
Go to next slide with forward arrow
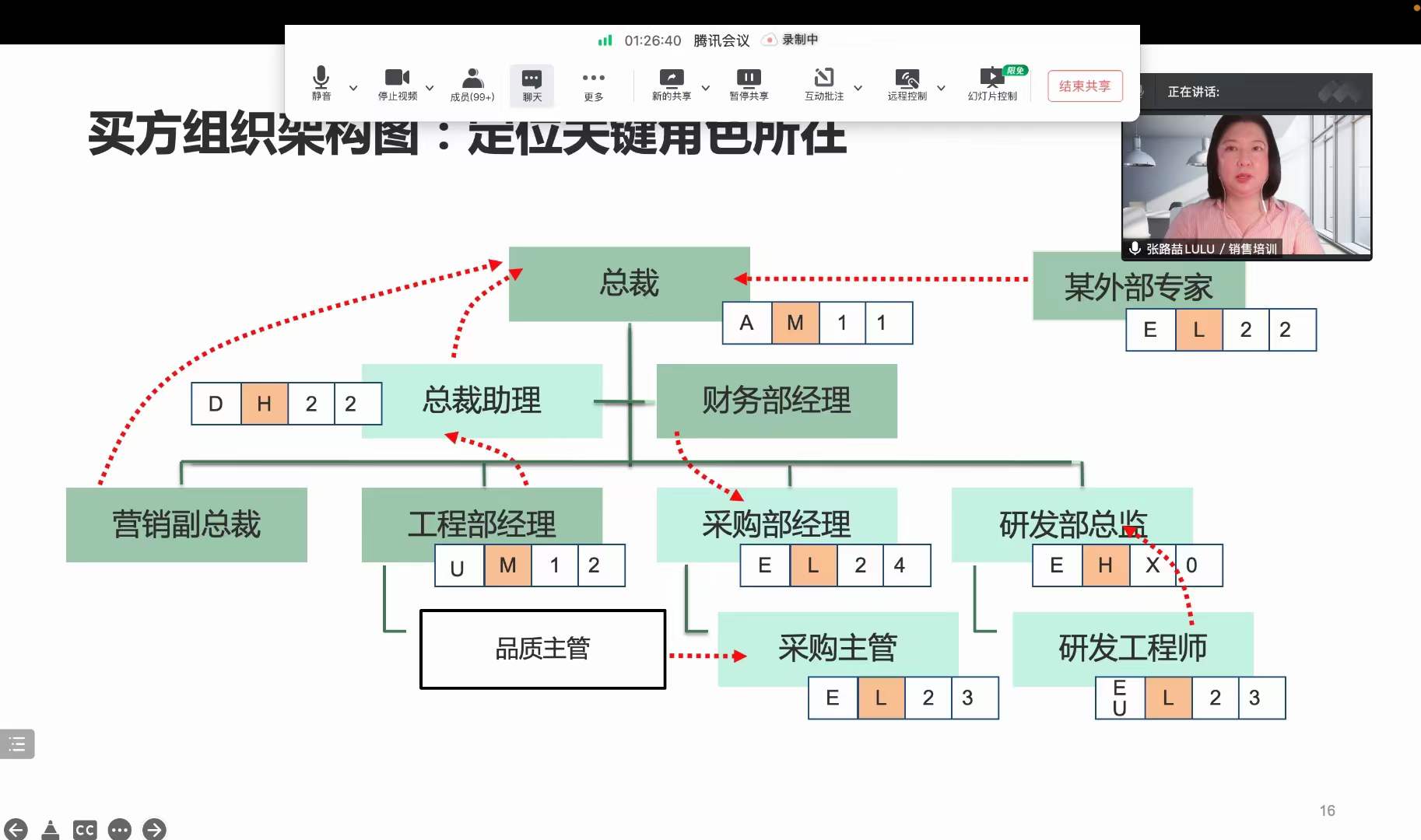click(154, 830)
